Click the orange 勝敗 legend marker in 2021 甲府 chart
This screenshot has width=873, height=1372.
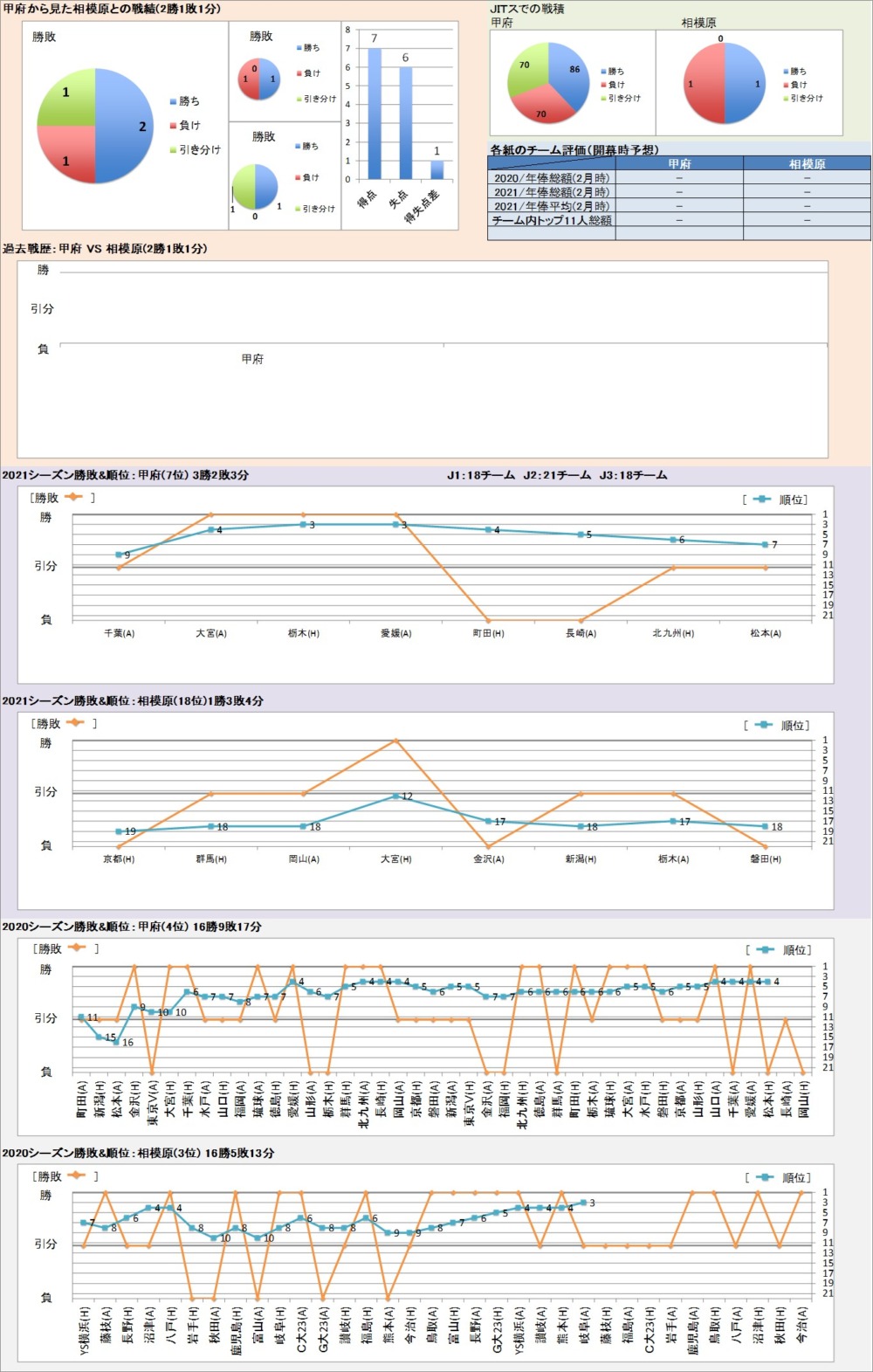tap(72, 498)
